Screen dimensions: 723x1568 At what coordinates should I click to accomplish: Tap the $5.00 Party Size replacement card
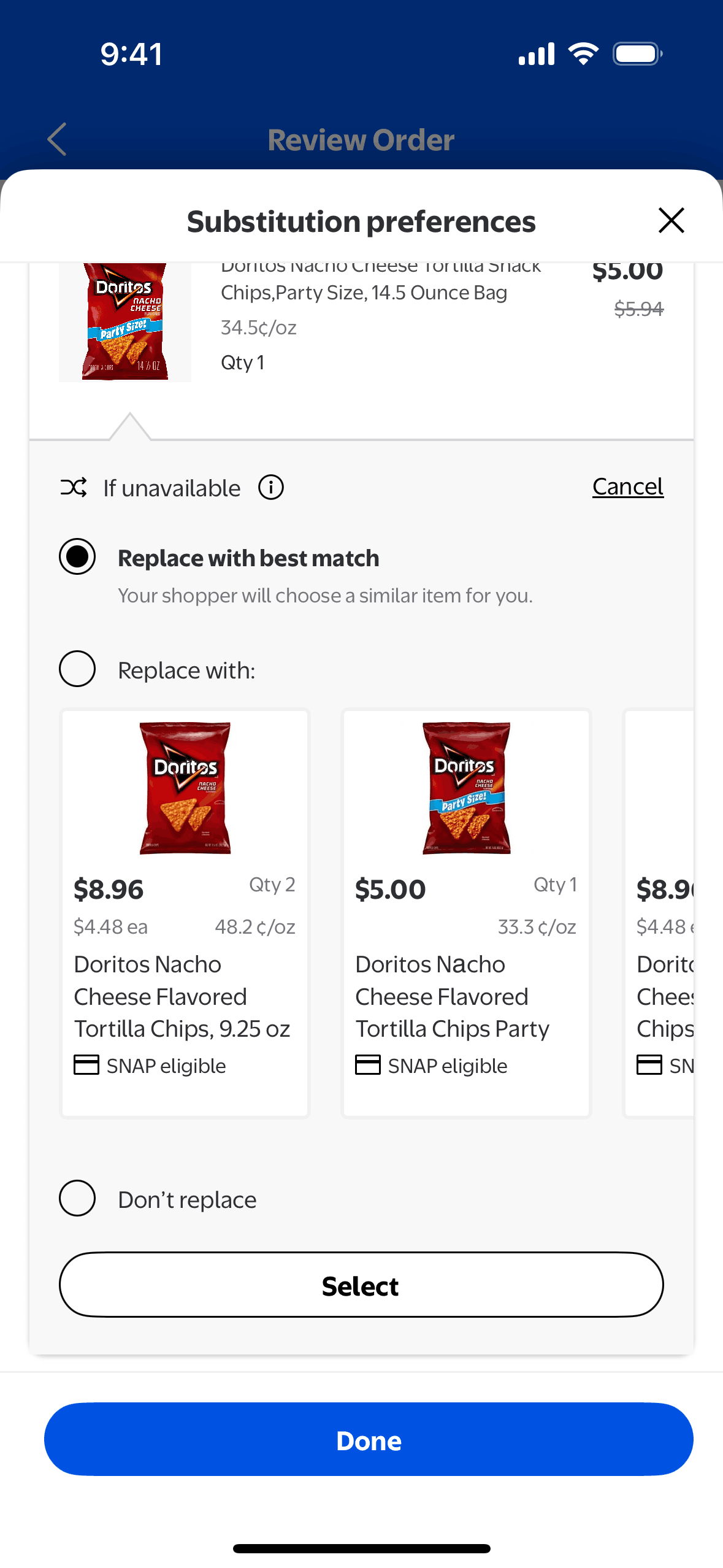click(466, 913)
